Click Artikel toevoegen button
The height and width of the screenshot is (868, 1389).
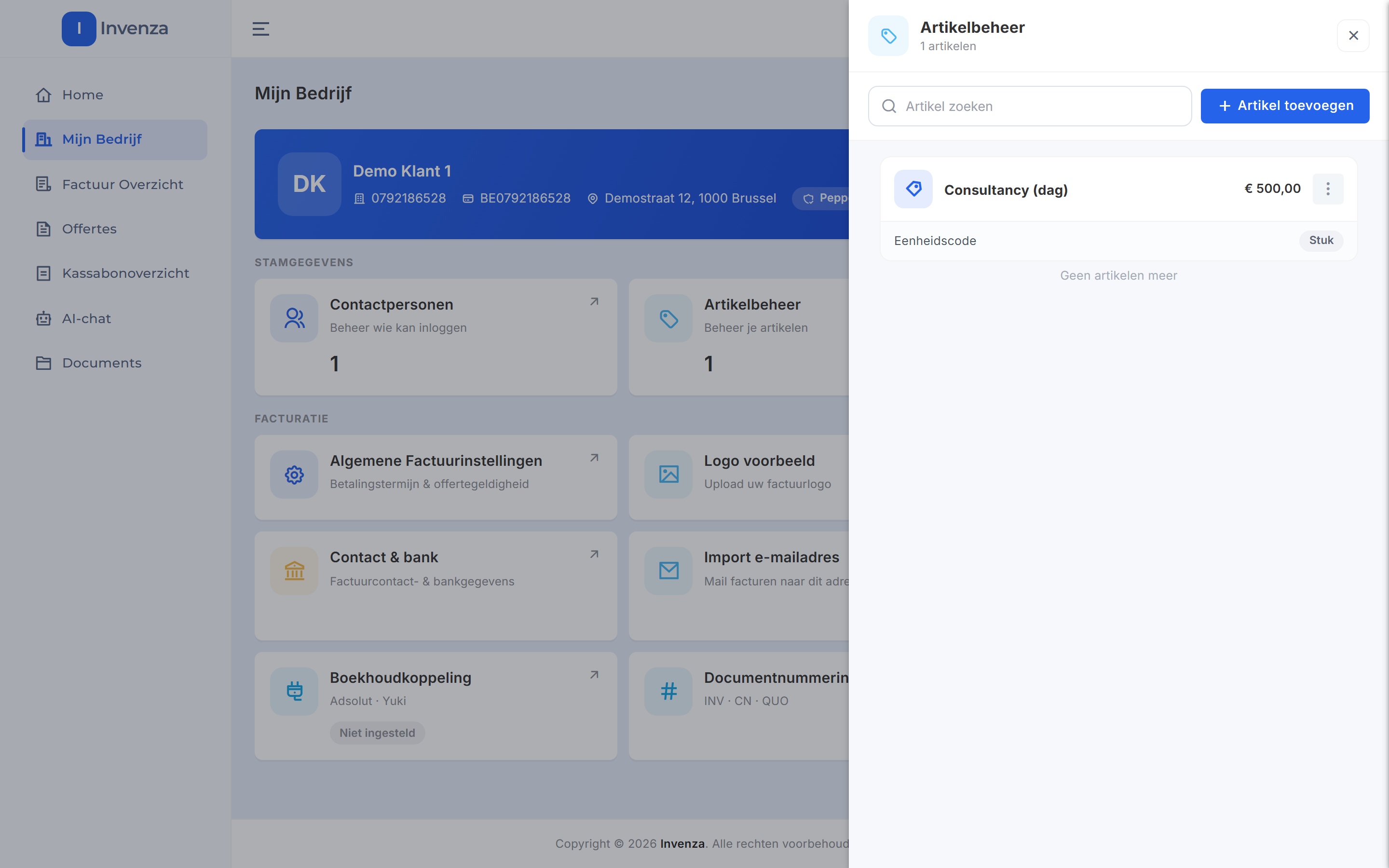click(x=1284, y=106)
